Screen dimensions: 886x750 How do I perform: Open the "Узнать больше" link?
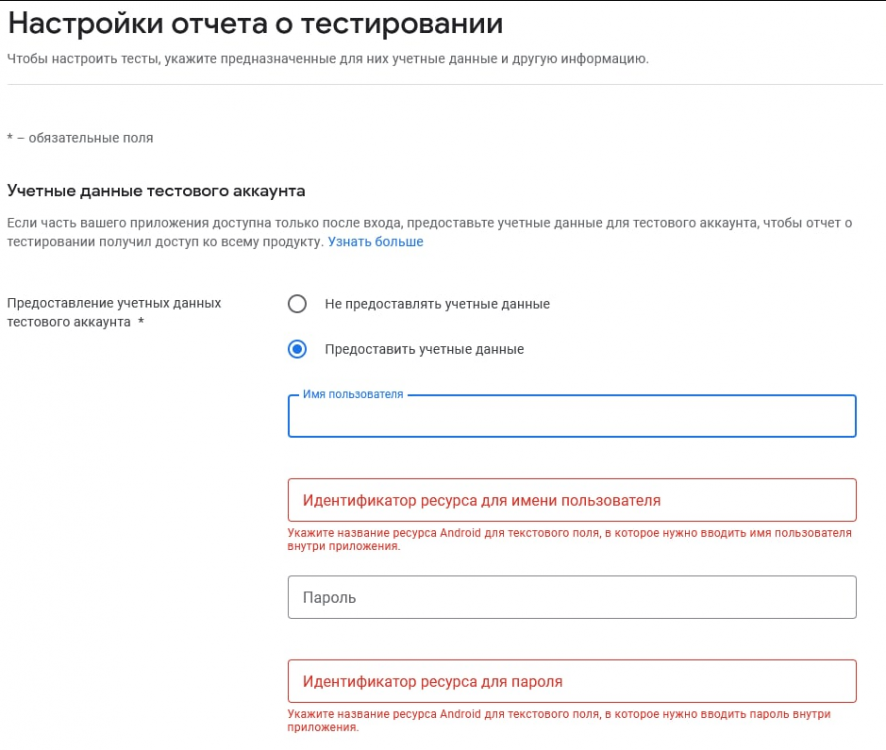coord(375,241)
